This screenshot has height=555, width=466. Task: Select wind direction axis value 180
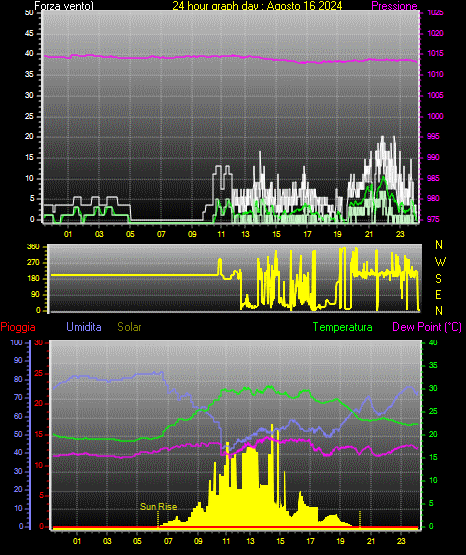pos(34,279)
